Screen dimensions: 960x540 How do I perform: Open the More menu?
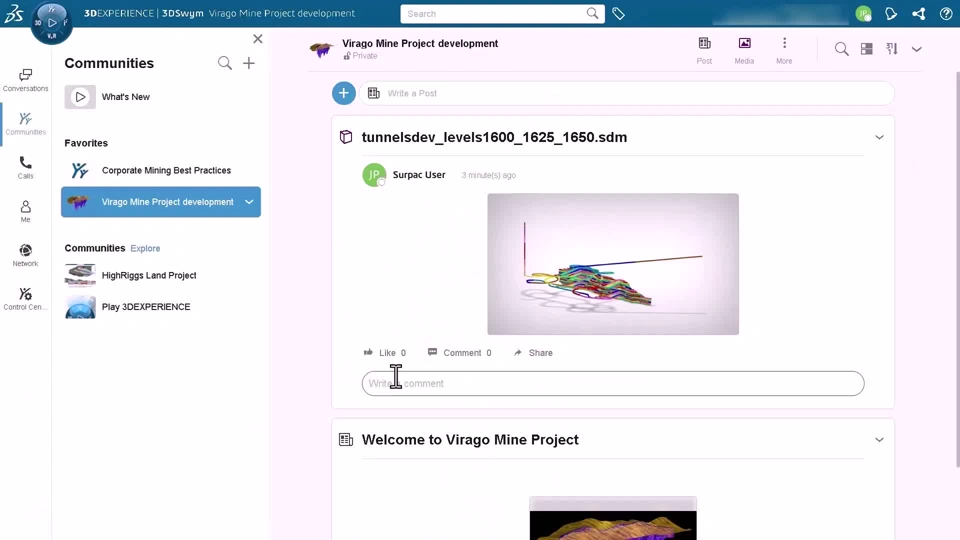point(784,50)
